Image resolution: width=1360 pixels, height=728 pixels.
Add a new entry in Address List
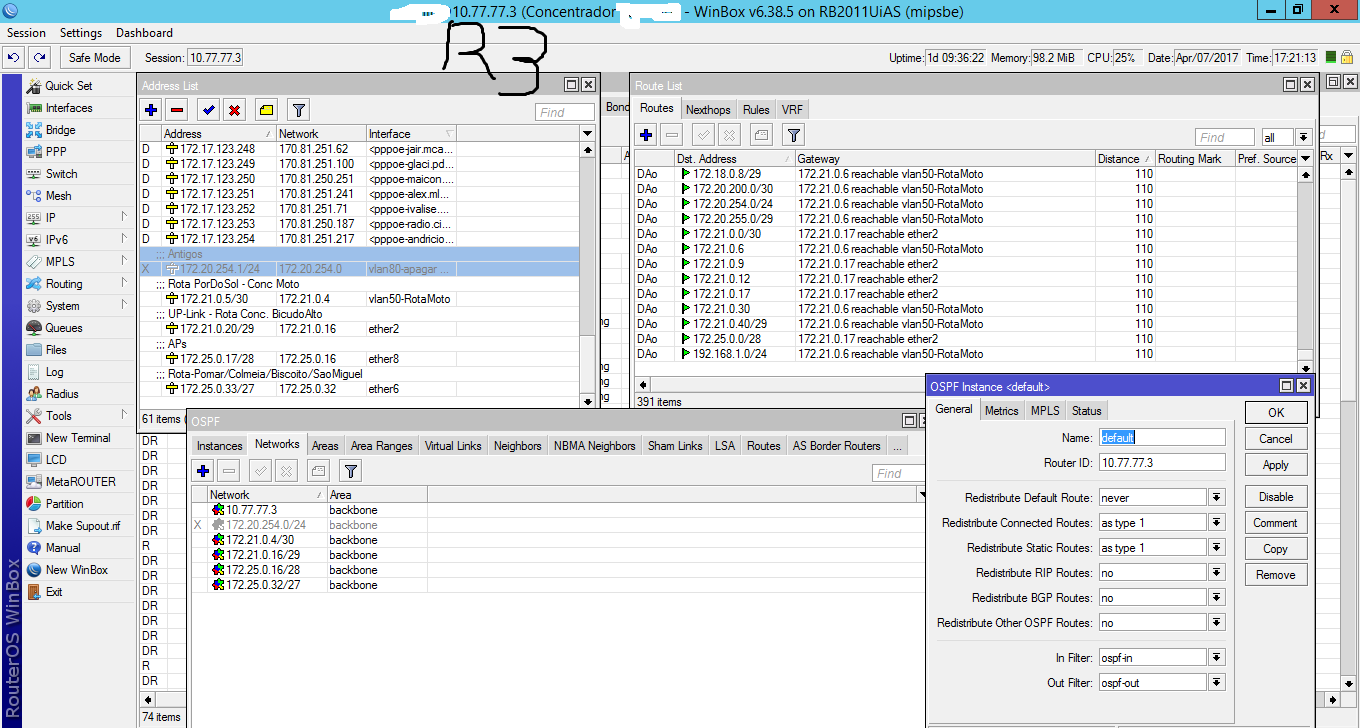click(151, 110)
